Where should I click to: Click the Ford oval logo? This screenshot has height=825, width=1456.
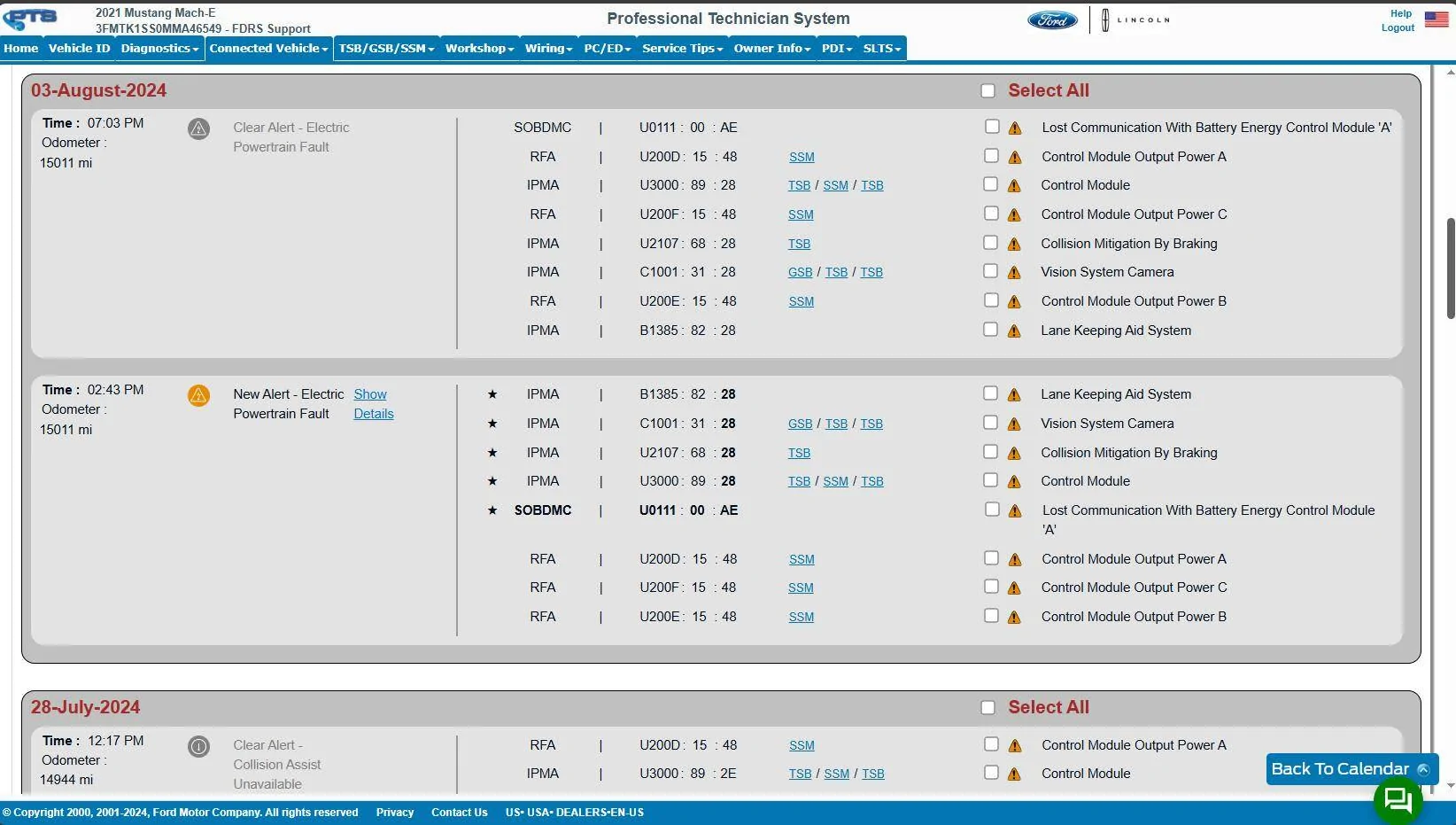pos(1052,19)
